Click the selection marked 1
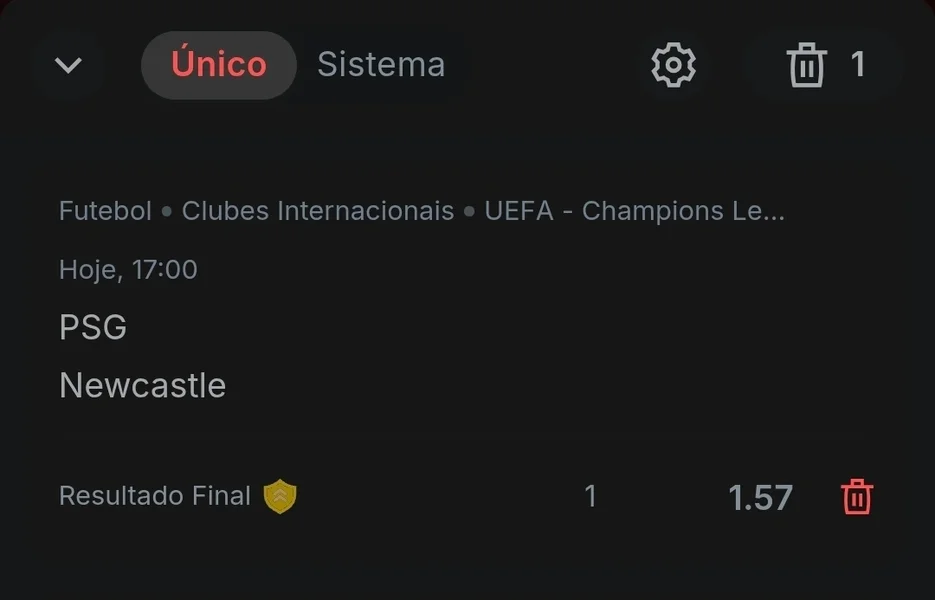The height and width of the screenshot is (600, 935). (x=591, y=495)
